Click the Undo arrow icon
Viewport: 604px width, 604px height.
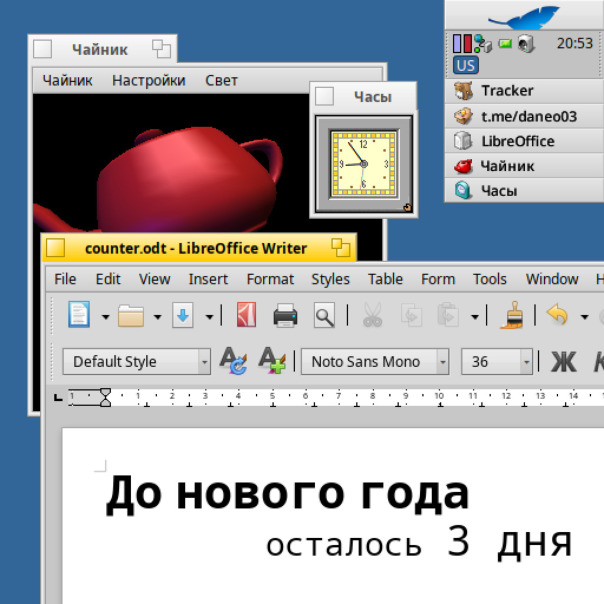pos(557,314)
